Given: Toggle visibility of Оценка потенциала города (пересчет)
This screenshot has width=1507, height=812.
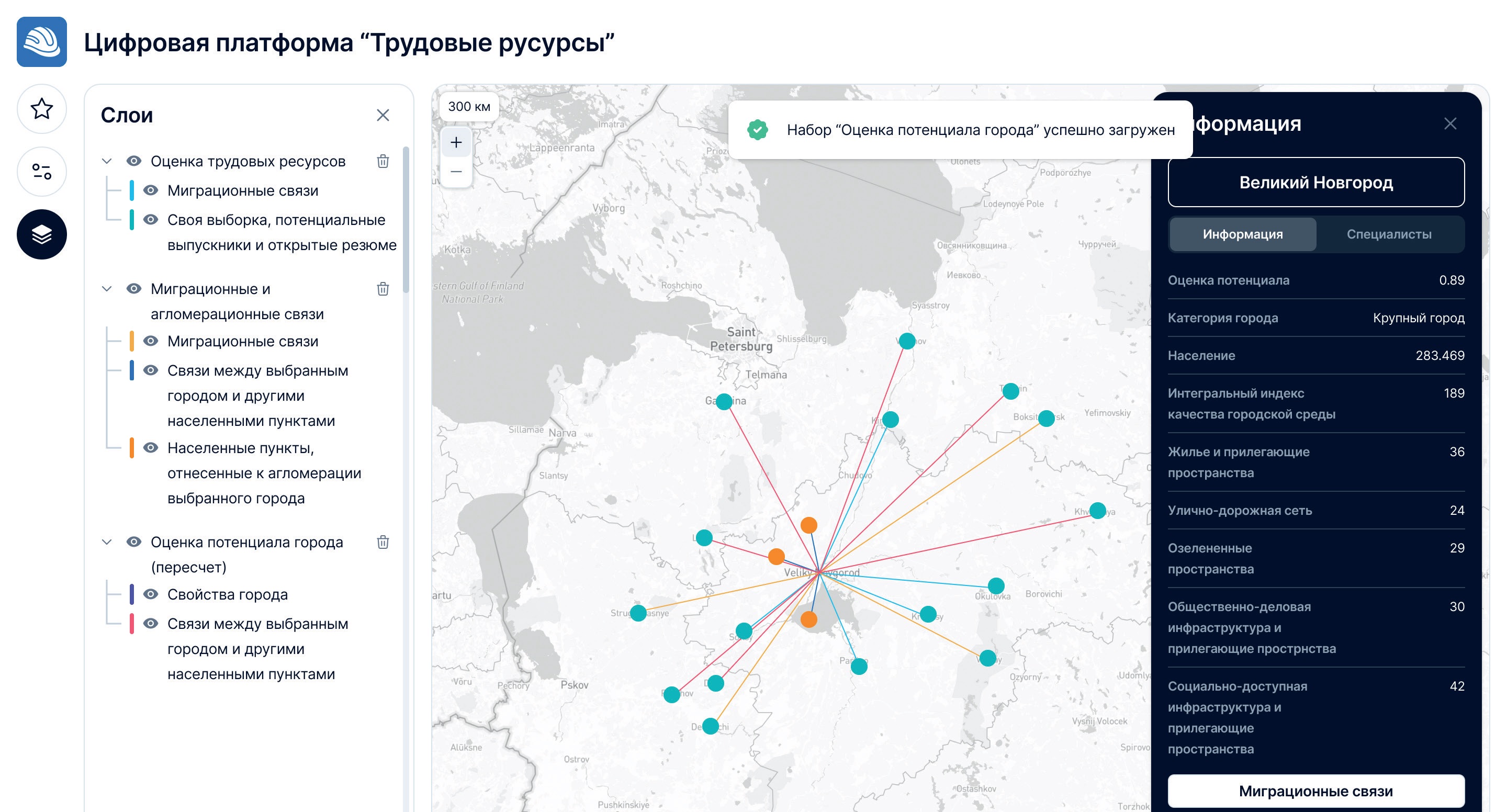Looking at the screenshot, I should pos(134,542).
